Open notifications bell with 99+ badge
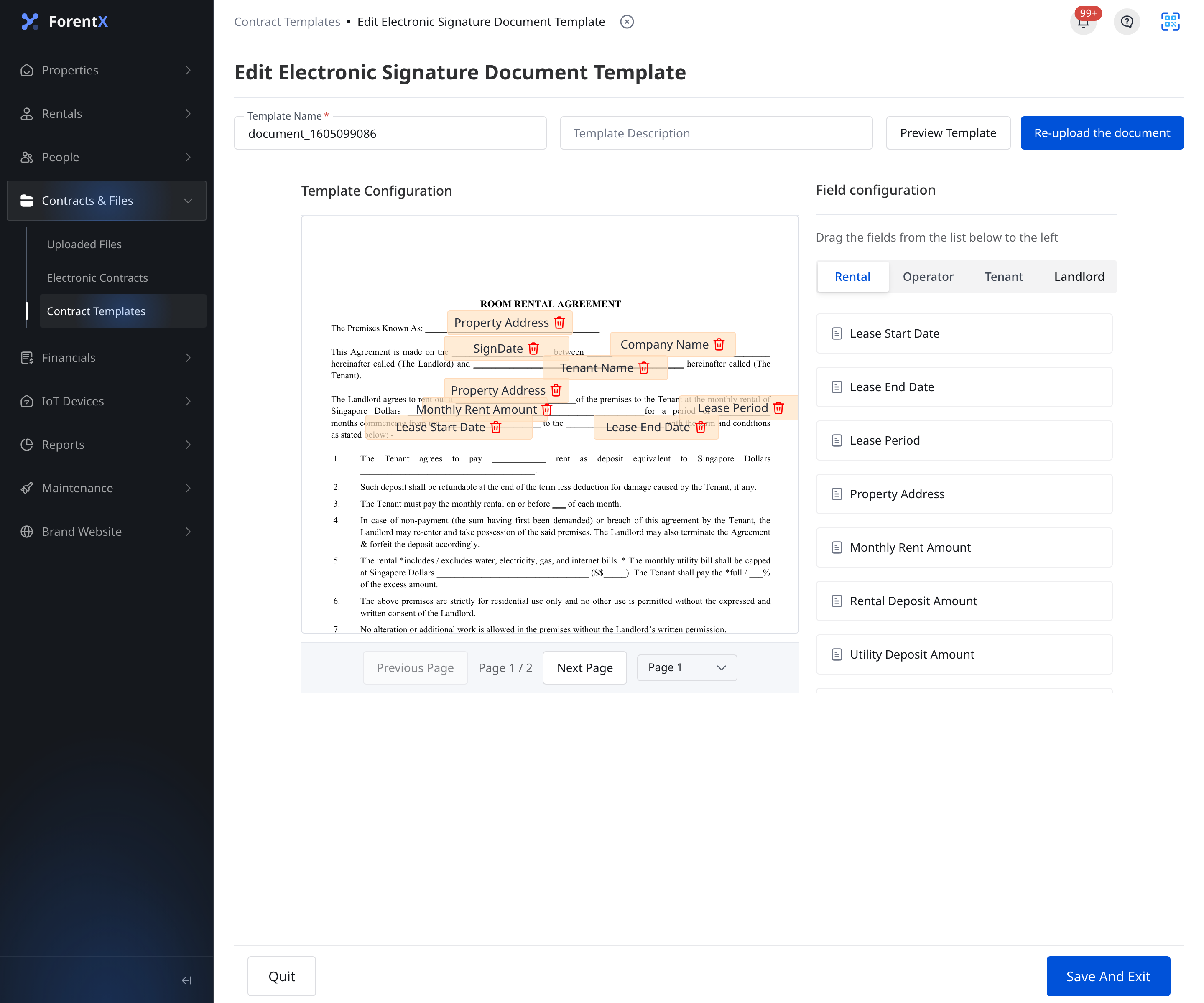 point(1083,22)
